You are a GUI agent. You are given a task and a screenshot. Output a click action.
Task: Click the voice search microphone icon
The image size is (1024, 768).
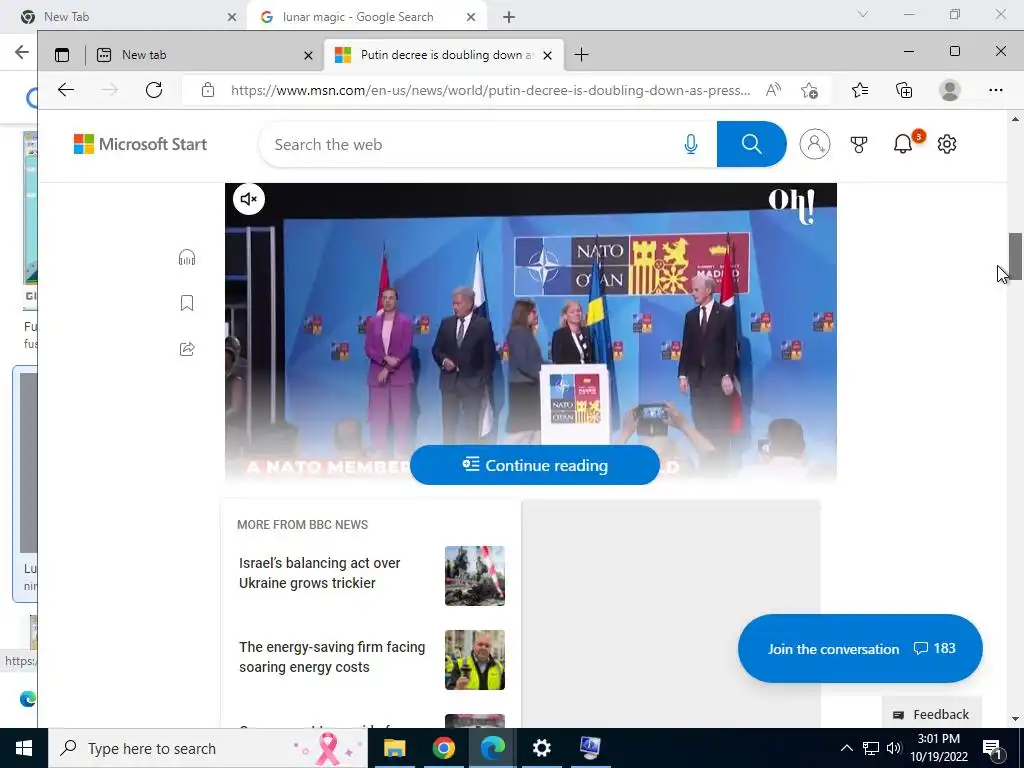point(691,144)
